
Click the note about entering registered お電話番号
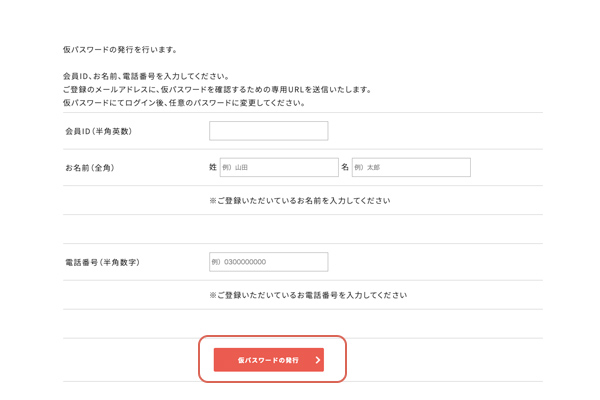click(x=307, y=295)
